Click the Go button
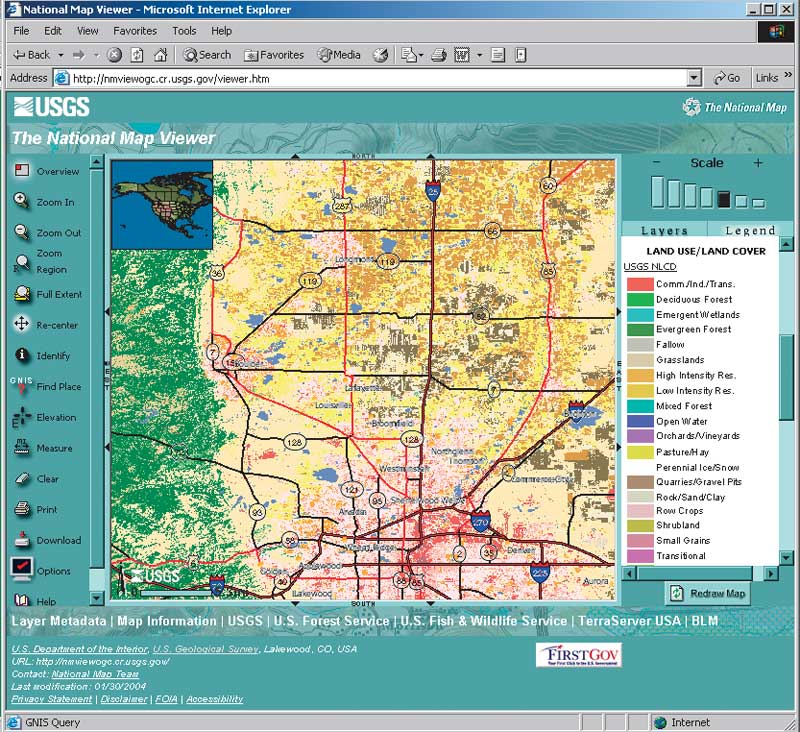The width and height of the screenshot is (800, 732). 727,78
